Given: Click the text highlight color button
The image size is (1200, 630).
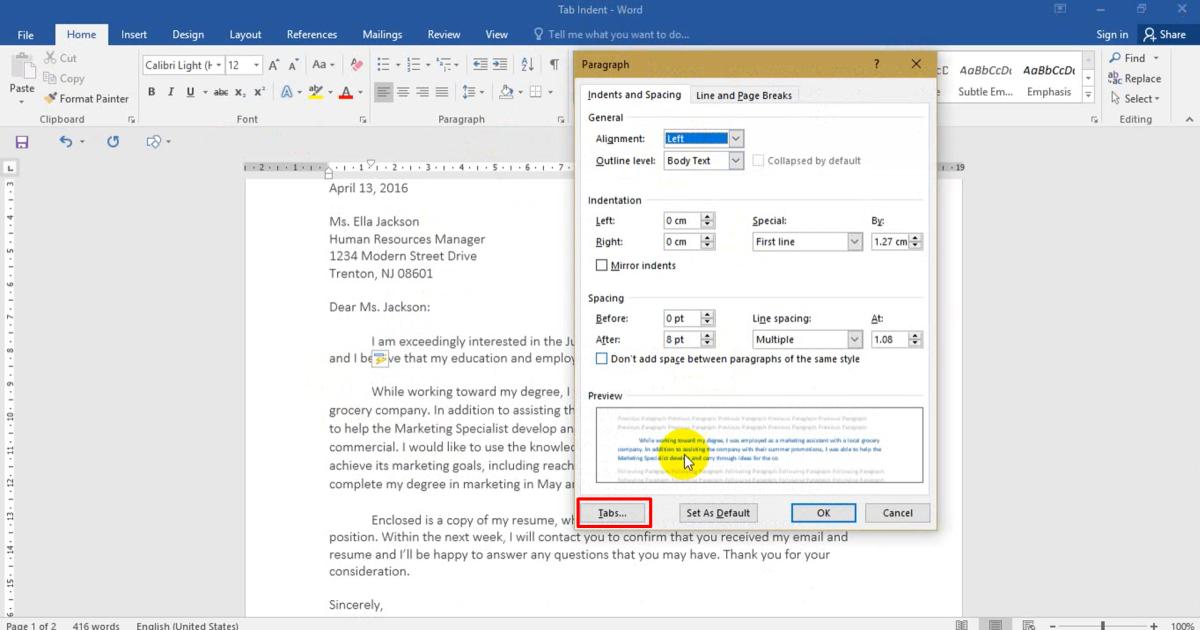Looking at the screenshot, I should click(315, 92).
